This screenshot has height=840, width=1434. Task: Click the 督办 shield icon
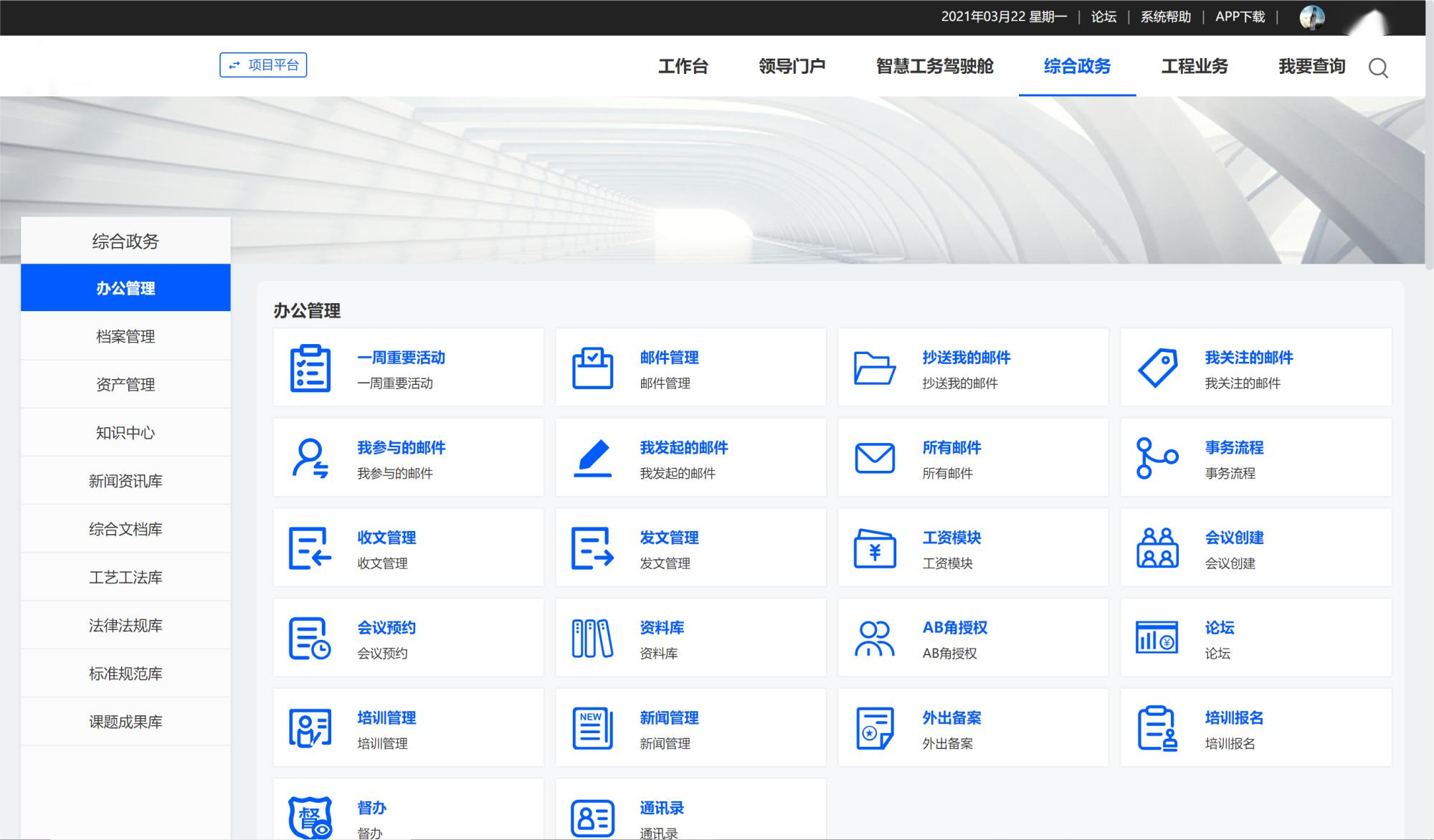pos(310,817)
